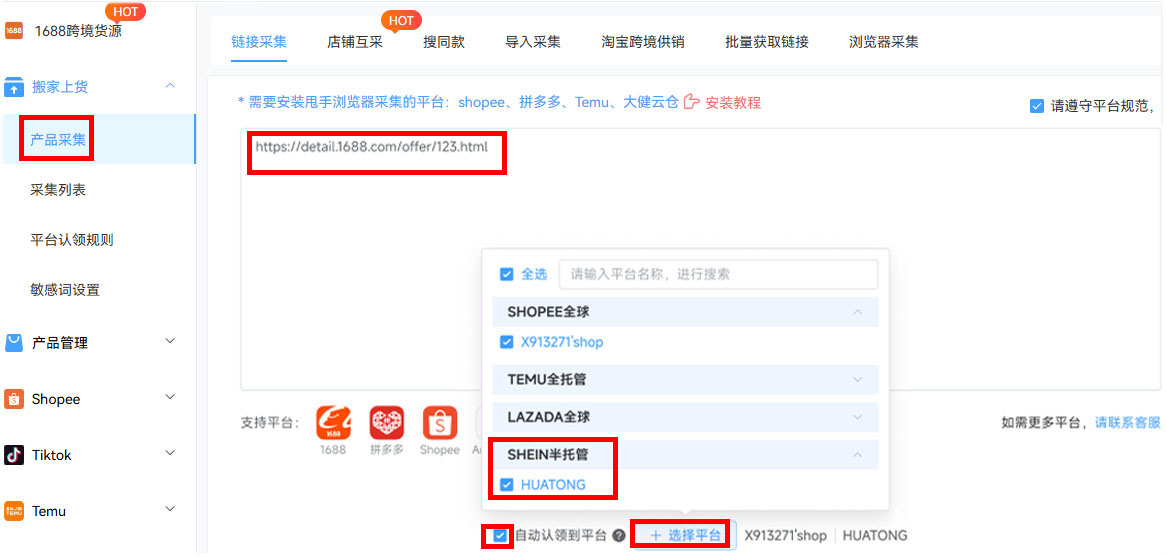Click inside the product link textarea
1166x556 pixels.
(700, 259)
